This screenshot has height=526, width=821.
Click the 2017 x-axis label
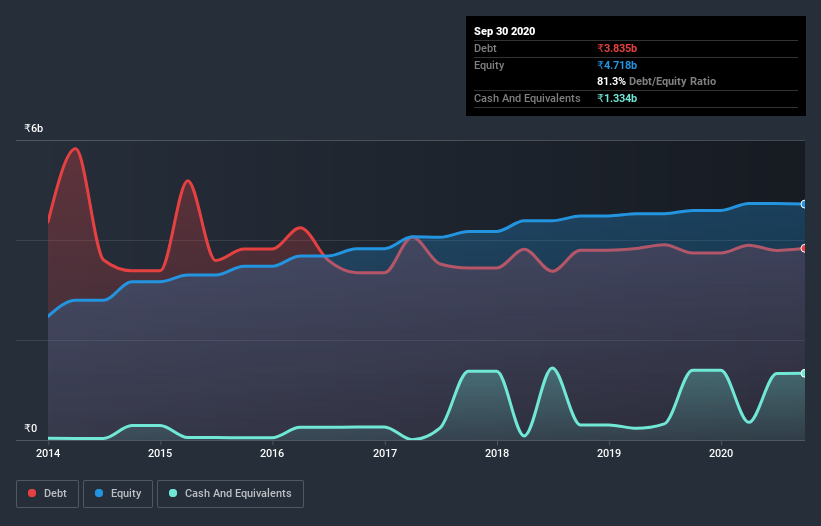pyautogui.click(x=385, y=453)
